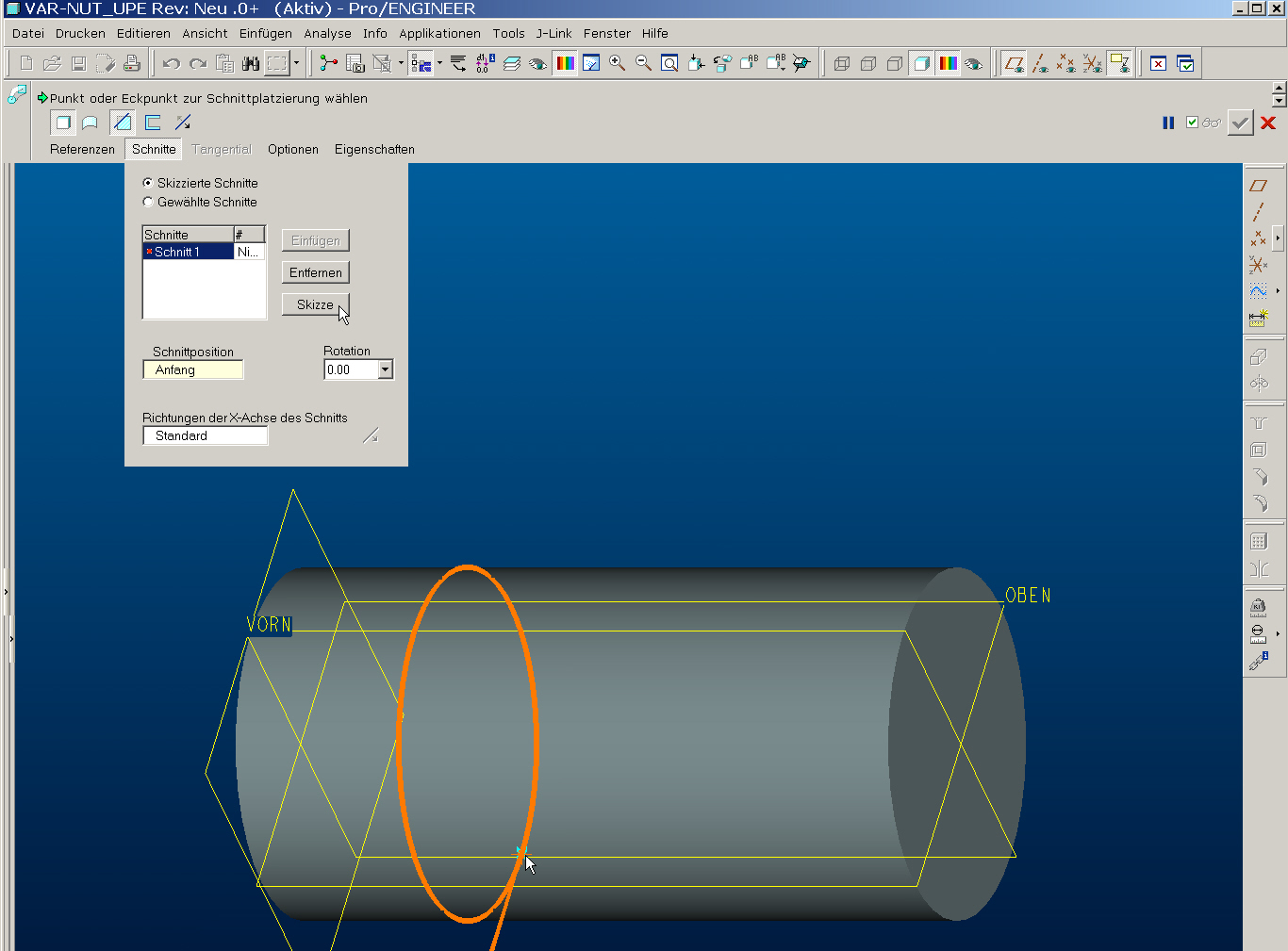
Task: Open the selection box tool dropdown arrow
Action: [296, 63]
